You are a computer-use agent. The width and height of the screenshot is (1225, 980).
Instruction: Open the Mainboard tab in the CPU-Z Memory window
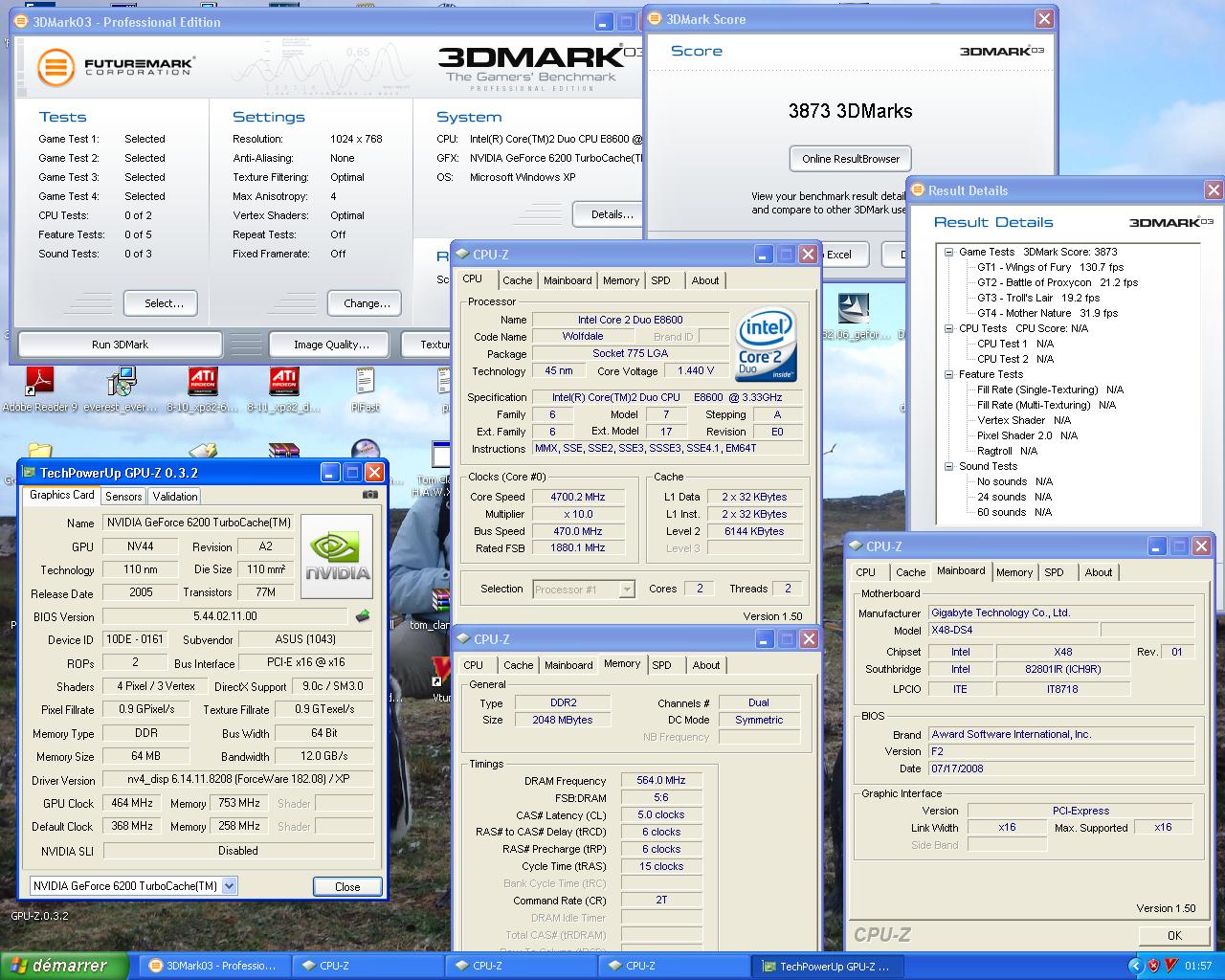568,665
